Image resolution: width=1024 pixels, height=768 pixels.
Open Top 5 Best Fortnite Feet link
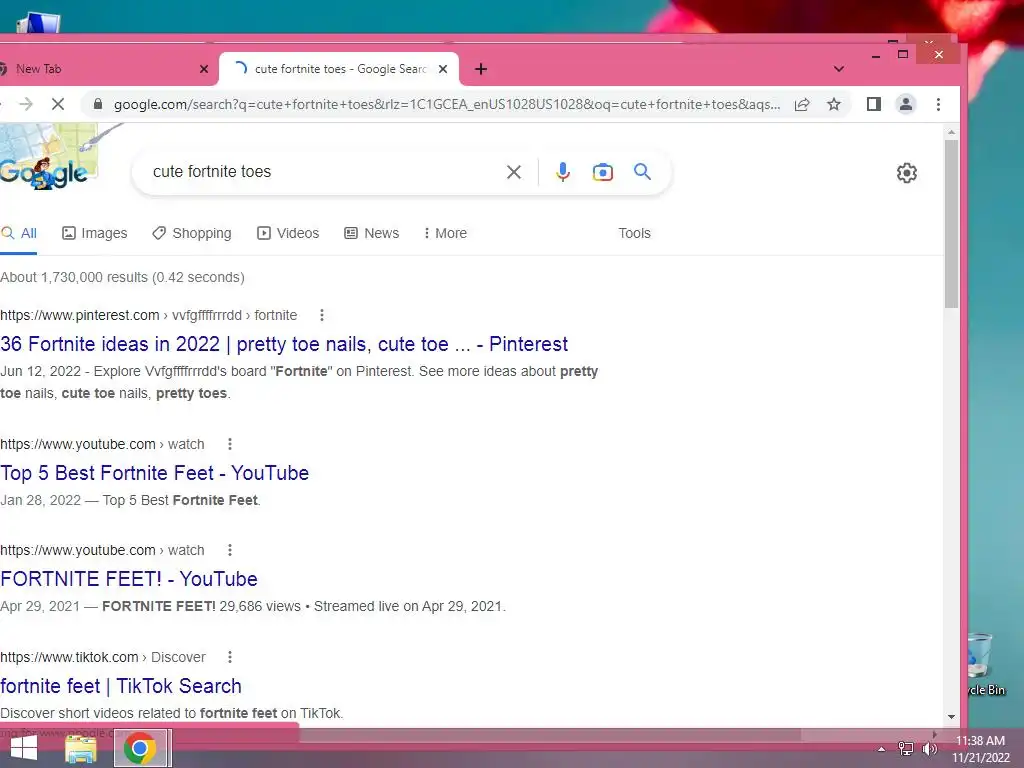[155, 473]
